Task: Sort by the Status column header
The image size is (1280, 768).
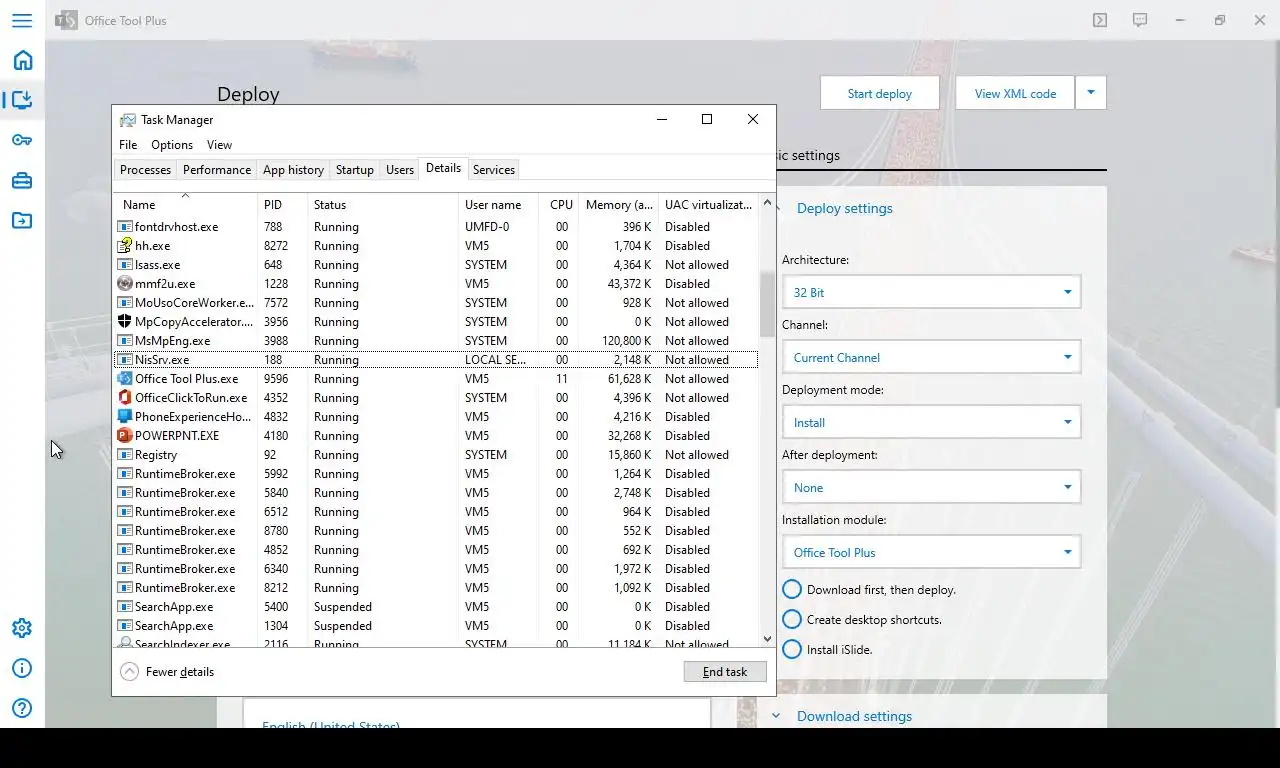Action: point(382,204)
